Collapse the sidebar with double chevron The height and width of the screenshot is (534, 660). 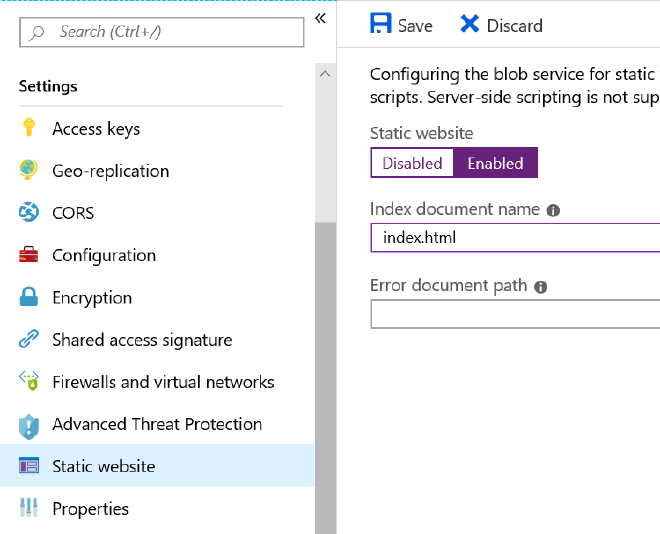click(x=321, y=18)
